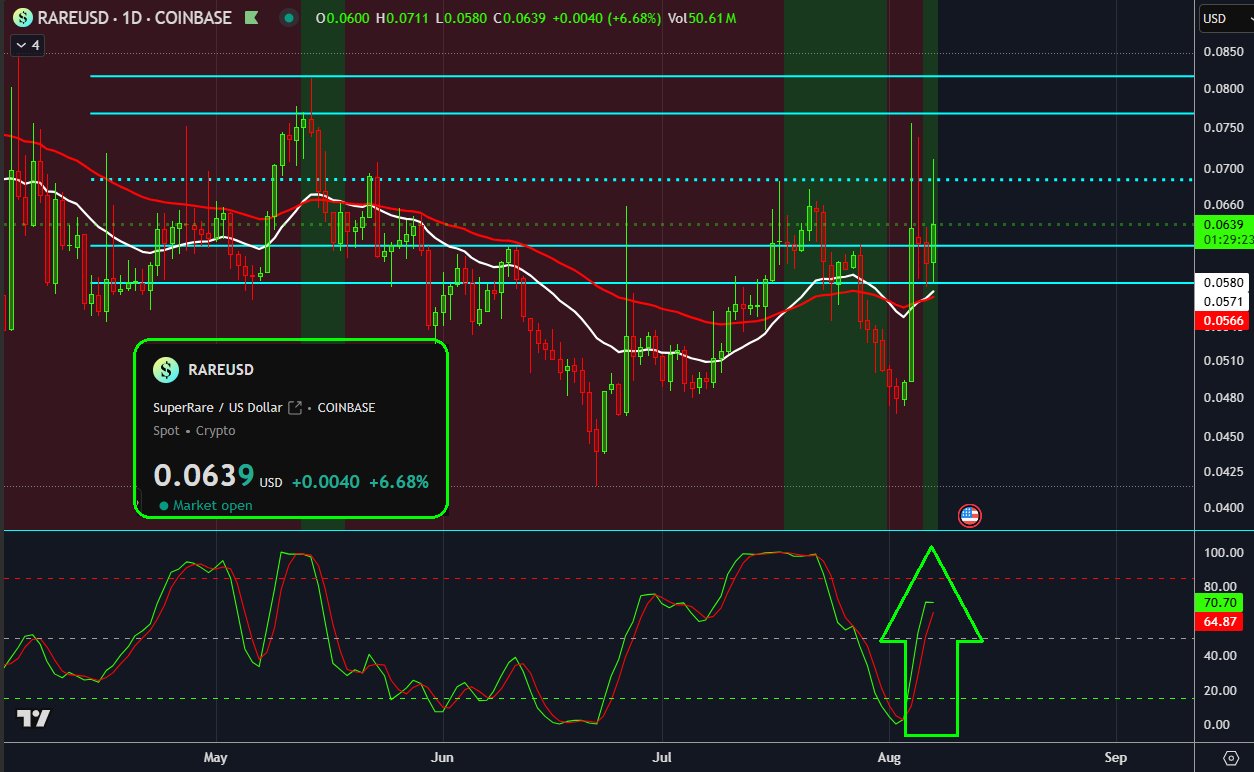
Task: Select the dotted cyan horizontal level line
Action: click(x=642, y=180)
